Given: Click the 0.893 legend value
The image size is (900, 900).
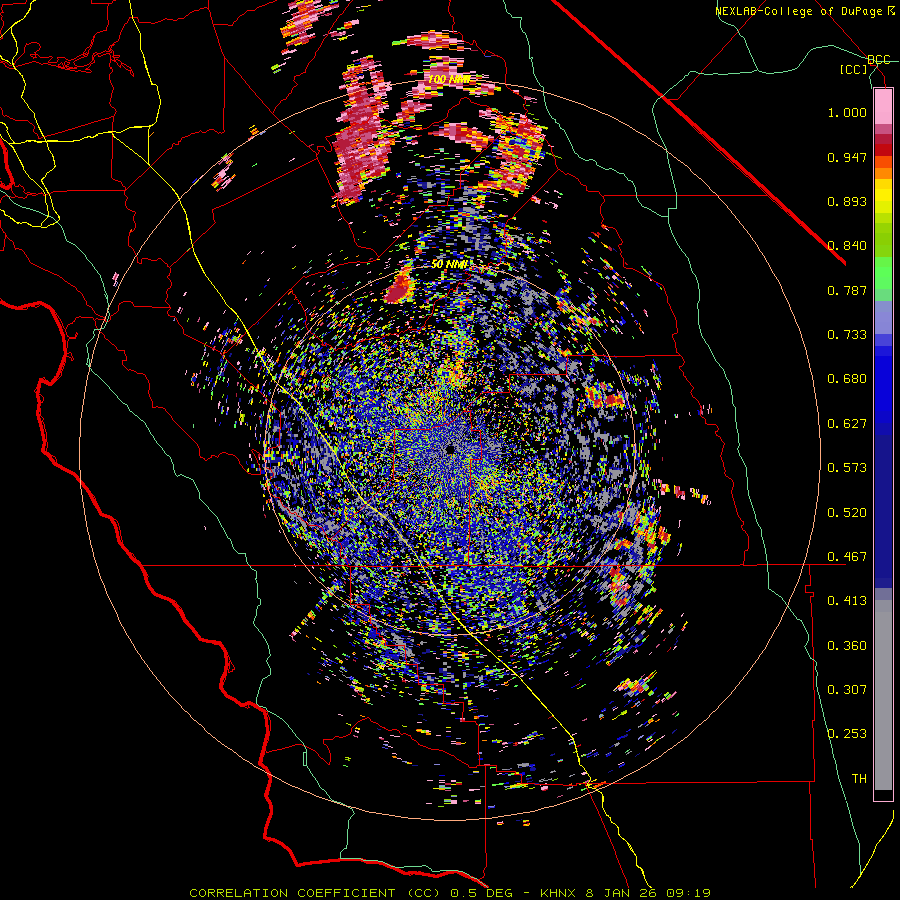Looking at the screenshot, I should point(847,201).
